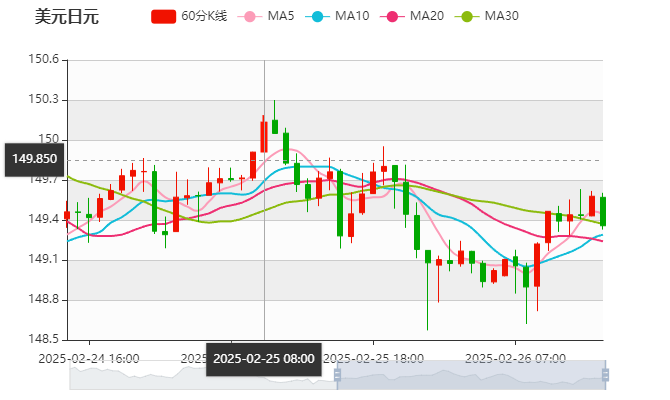The height and width of the screenshot is (400, 670).
Task: Click the highlighted selected range in zoom bar
Action: pos(470,376)
